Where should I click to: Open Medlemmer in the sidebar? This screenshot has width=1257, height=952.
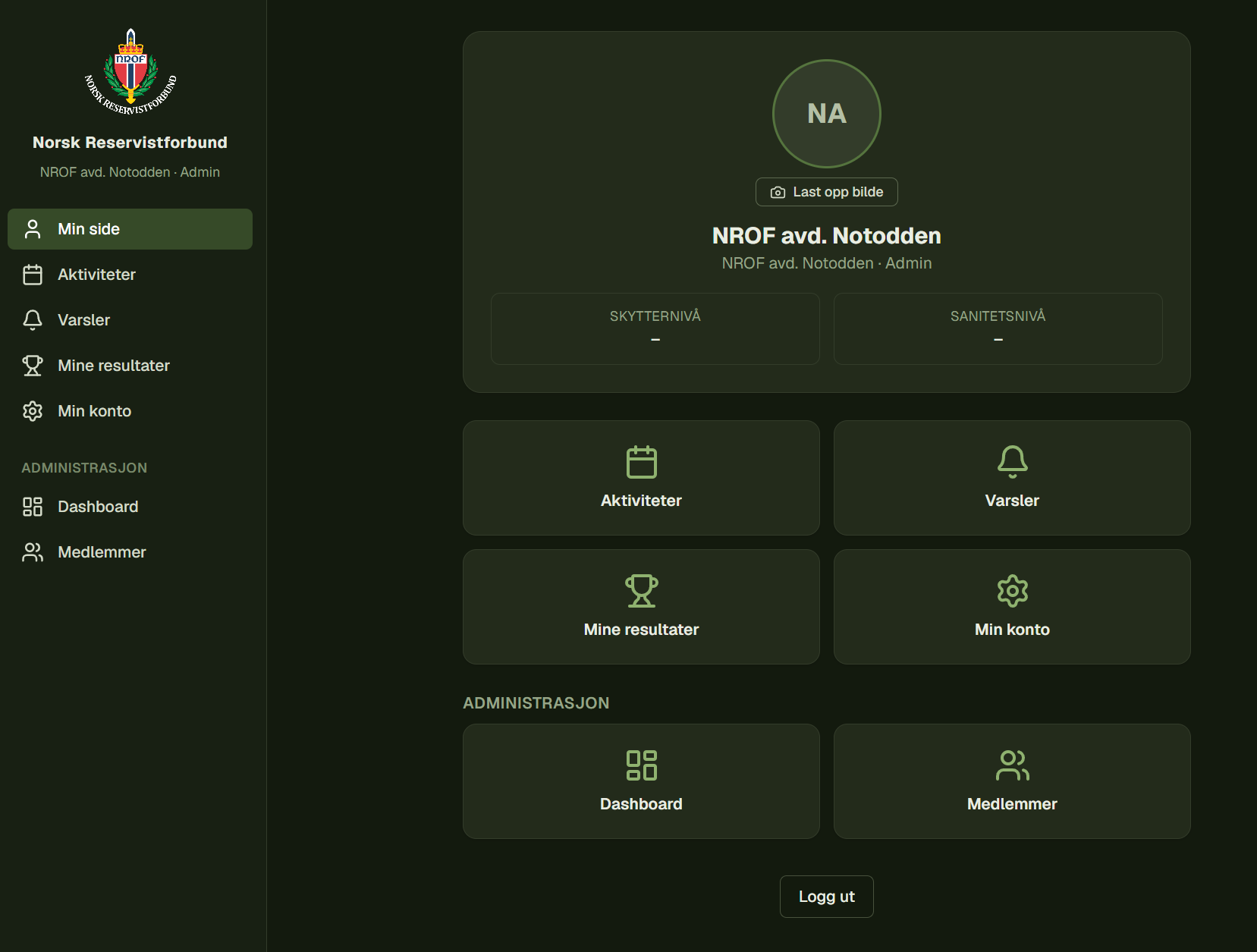click(x=130, y=552)
